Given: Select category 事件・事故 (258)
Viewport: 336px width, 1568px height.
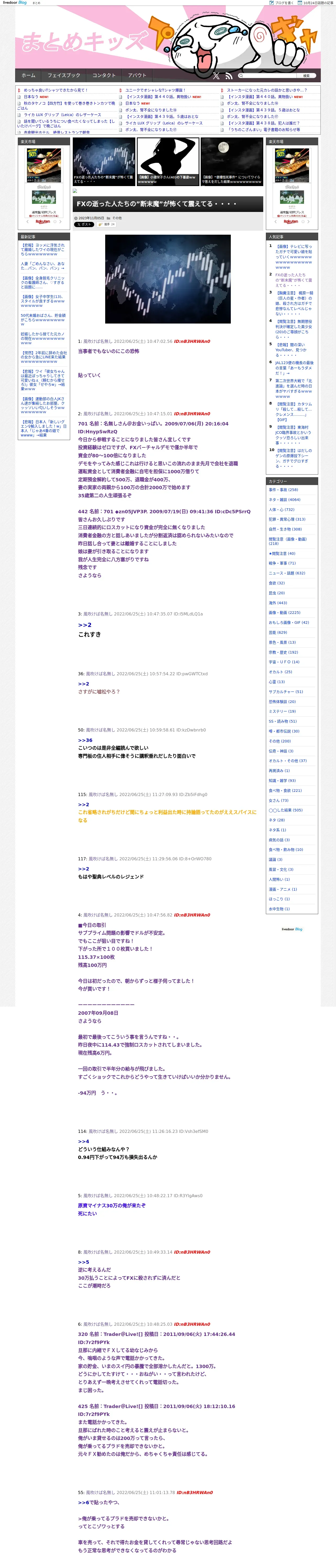Looking at the screenshot, I should [284, 490].
